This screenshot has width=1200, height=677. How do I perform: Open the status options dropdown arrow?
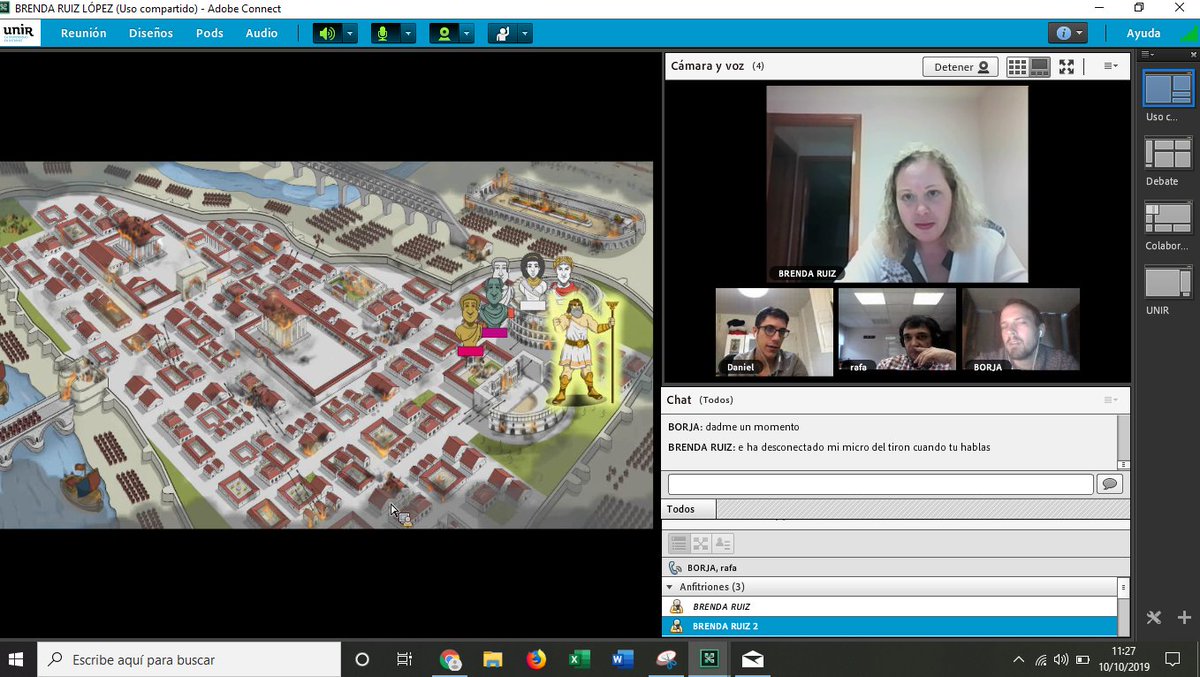(525, 33)
